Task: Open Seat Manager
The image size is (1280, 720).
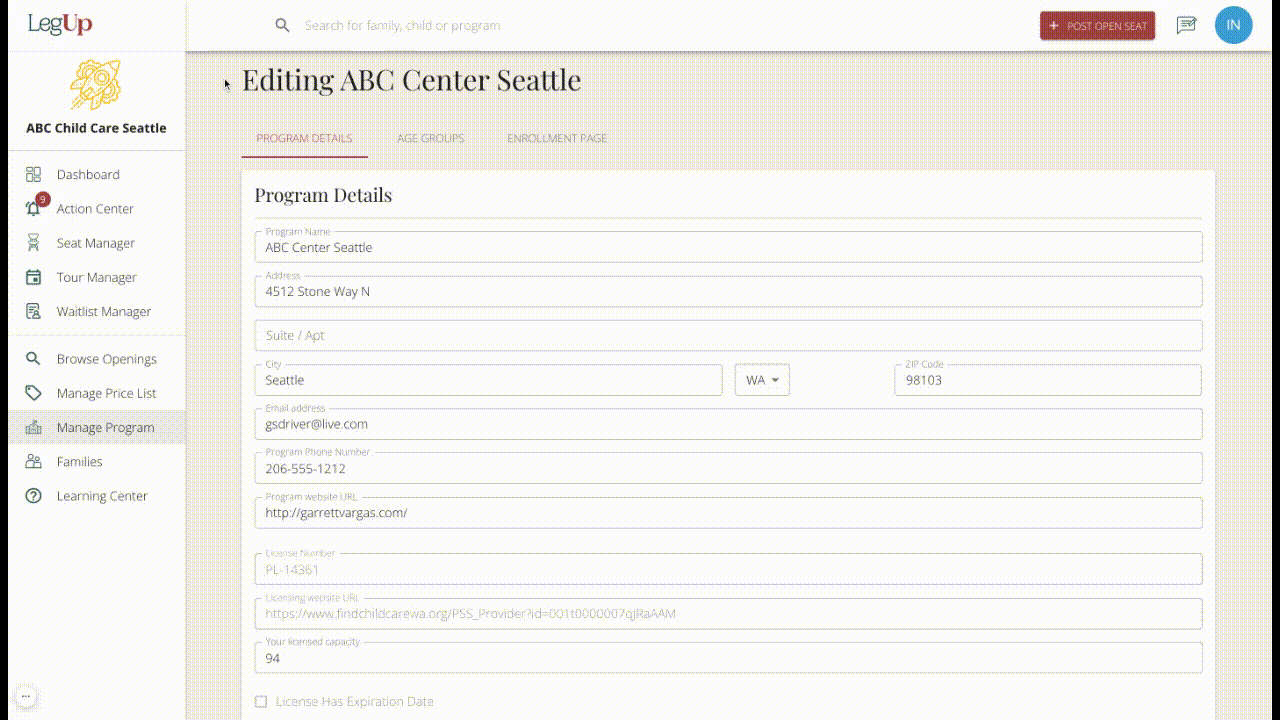Action: (97, 243)
